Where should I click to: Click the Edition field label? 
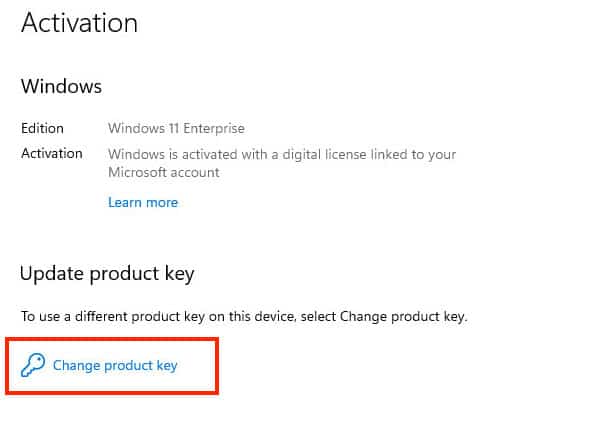point(43,128)
